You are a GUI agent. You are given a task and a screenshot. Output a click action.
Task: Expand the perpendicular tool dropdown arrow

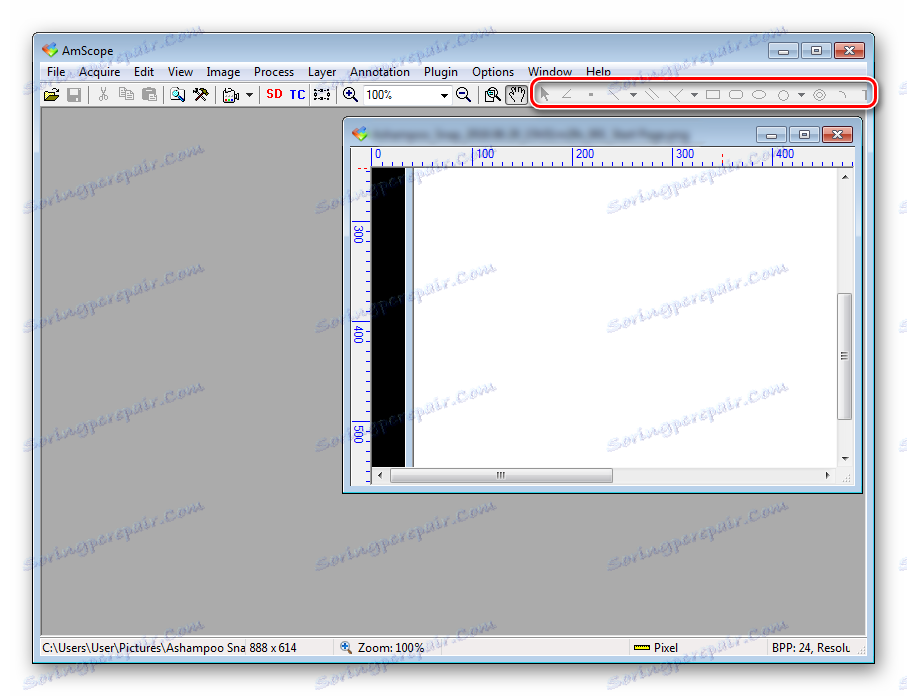click(x=694, y=95)
